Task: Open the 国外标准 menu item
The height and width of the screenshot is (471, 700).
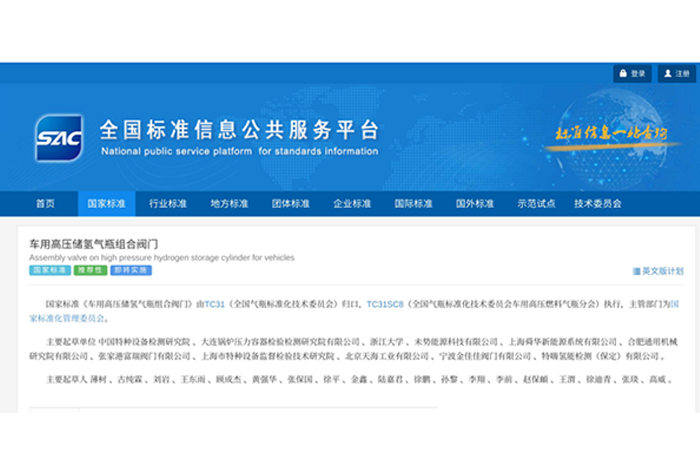Action: click(474, 204)
